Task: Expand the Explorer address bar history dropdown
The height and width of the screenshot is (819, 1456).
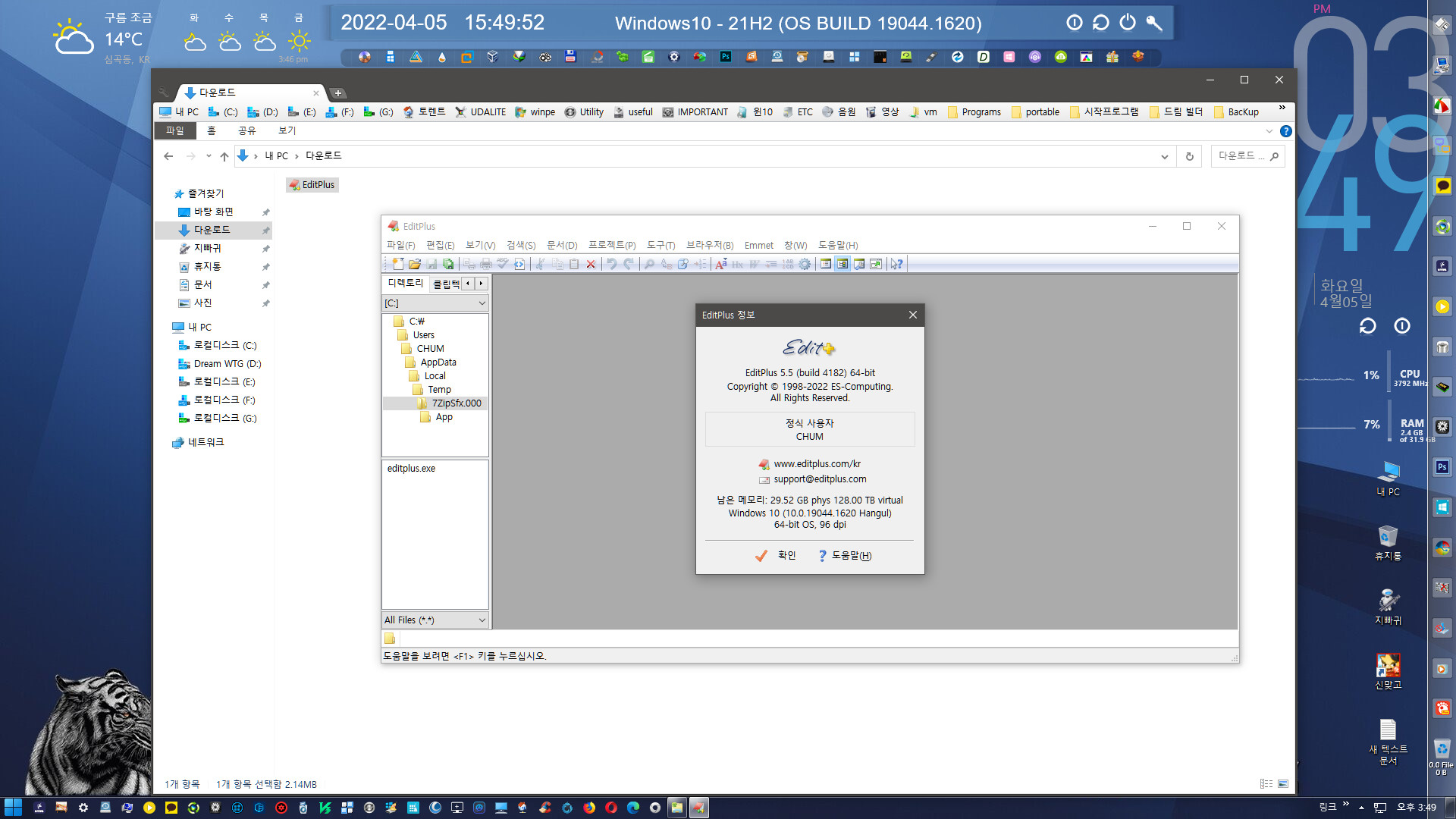Action: point(1165,157)
